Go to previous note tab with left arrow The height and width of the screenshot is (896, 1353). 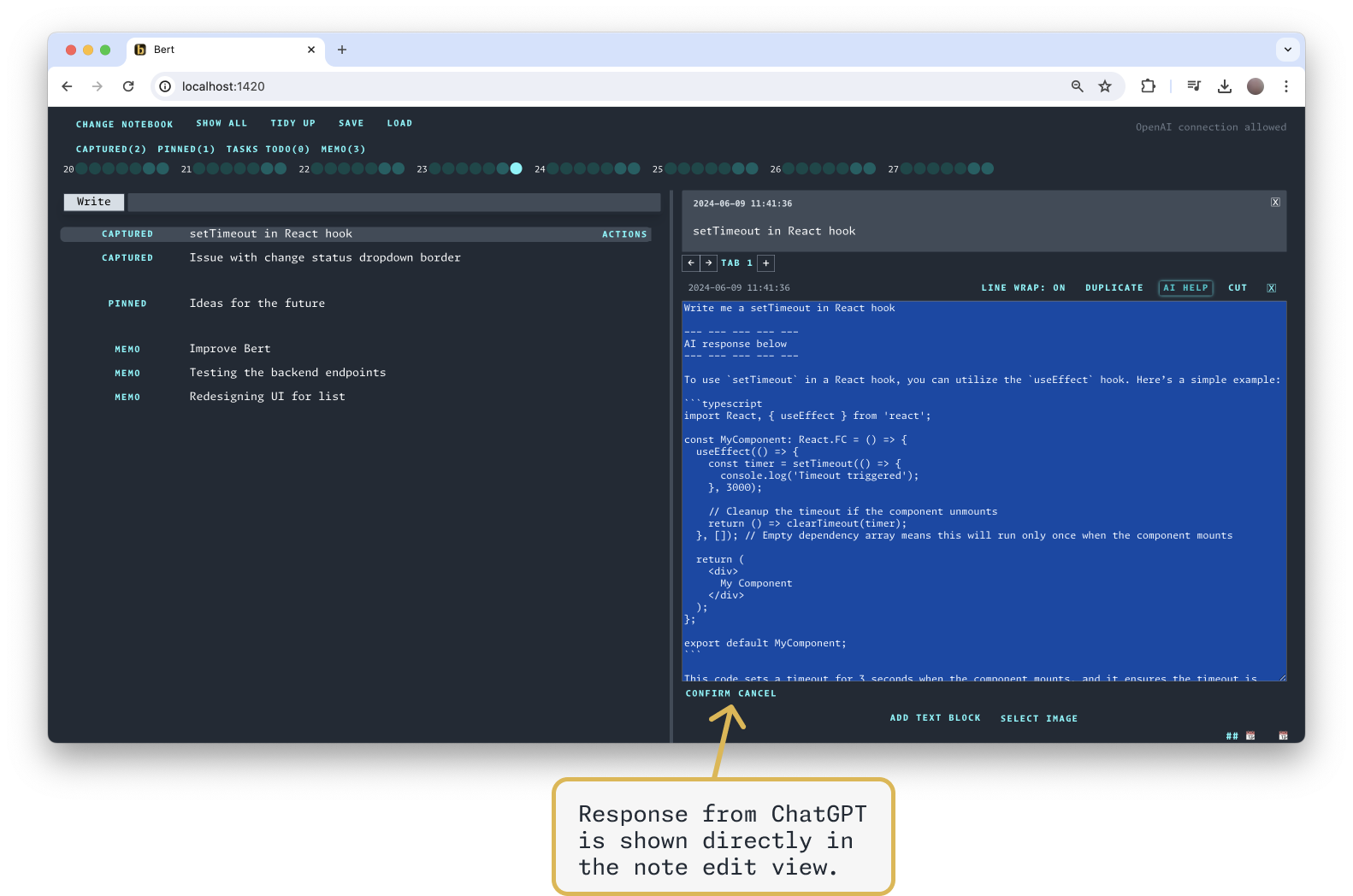pyautogui.click(x=691, y=263)
